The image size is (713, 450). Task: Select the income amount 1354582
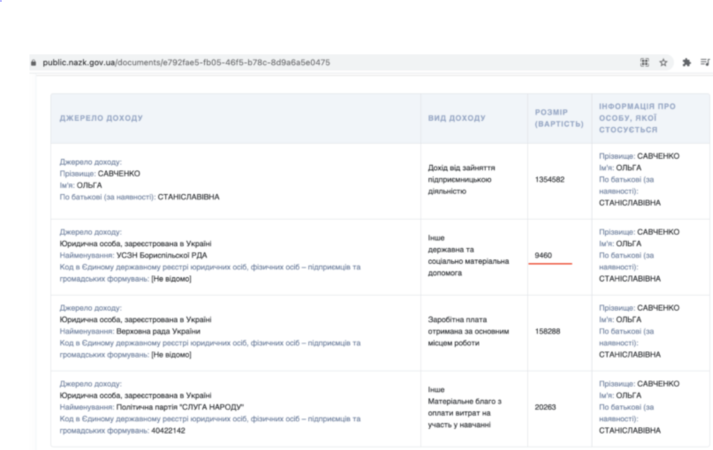pyautogui.click(x=550, y=180)
